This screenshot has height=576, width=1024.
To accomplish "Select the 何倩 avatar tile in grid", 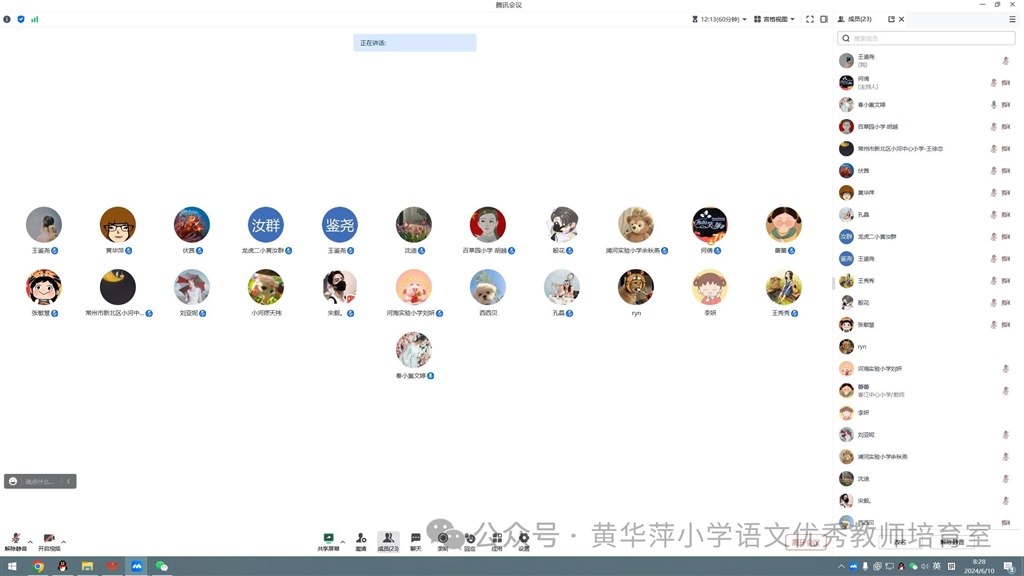I will tap(710, 225).
